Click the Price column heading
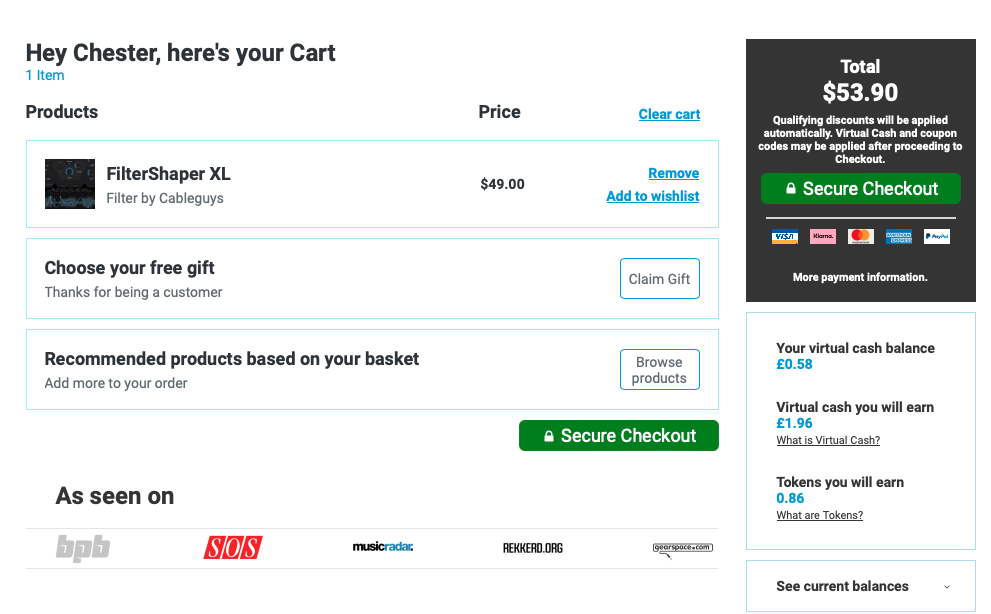 click(499, 112)
